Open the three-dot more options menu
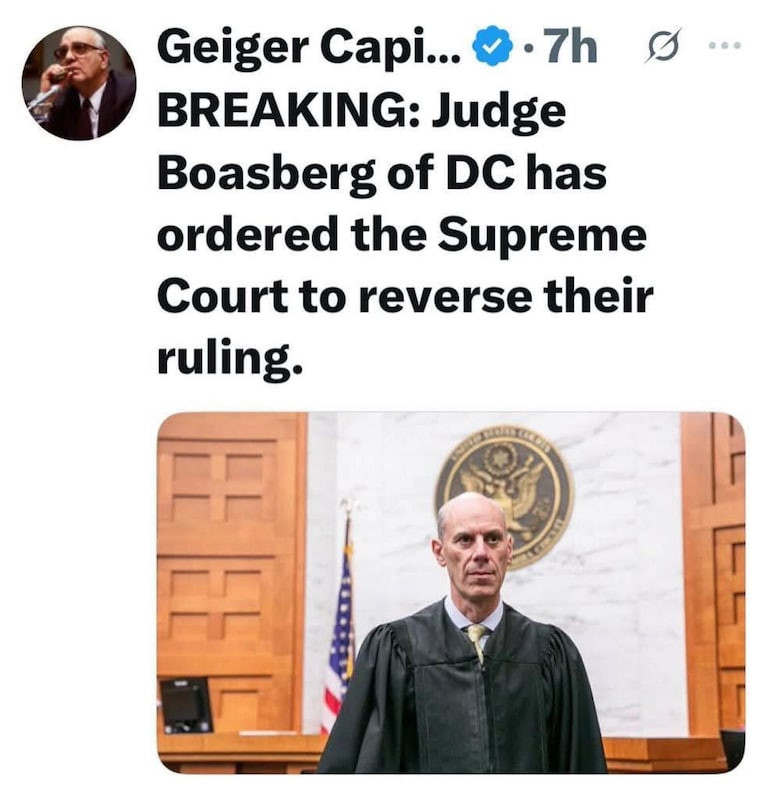This screenshot has height=787, width=768. pos(724,46)
